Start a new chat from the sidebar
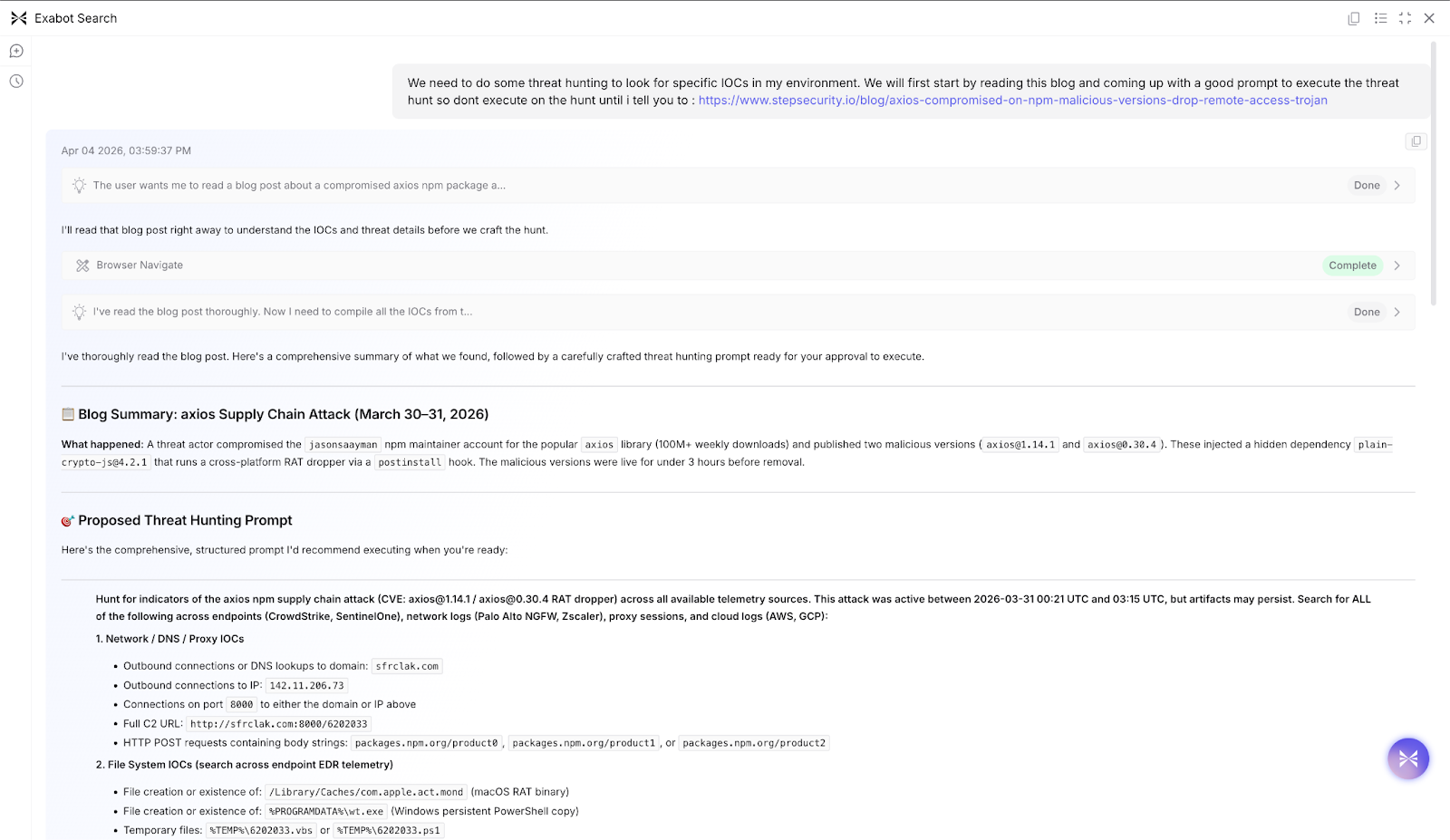 (16, 52)
